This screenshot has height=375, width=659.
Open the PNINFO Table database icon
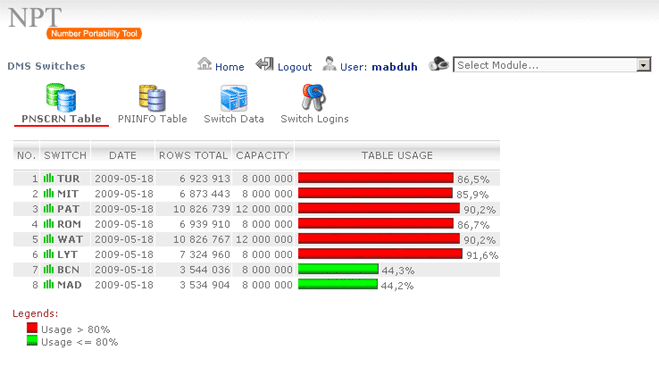point(152,98)
